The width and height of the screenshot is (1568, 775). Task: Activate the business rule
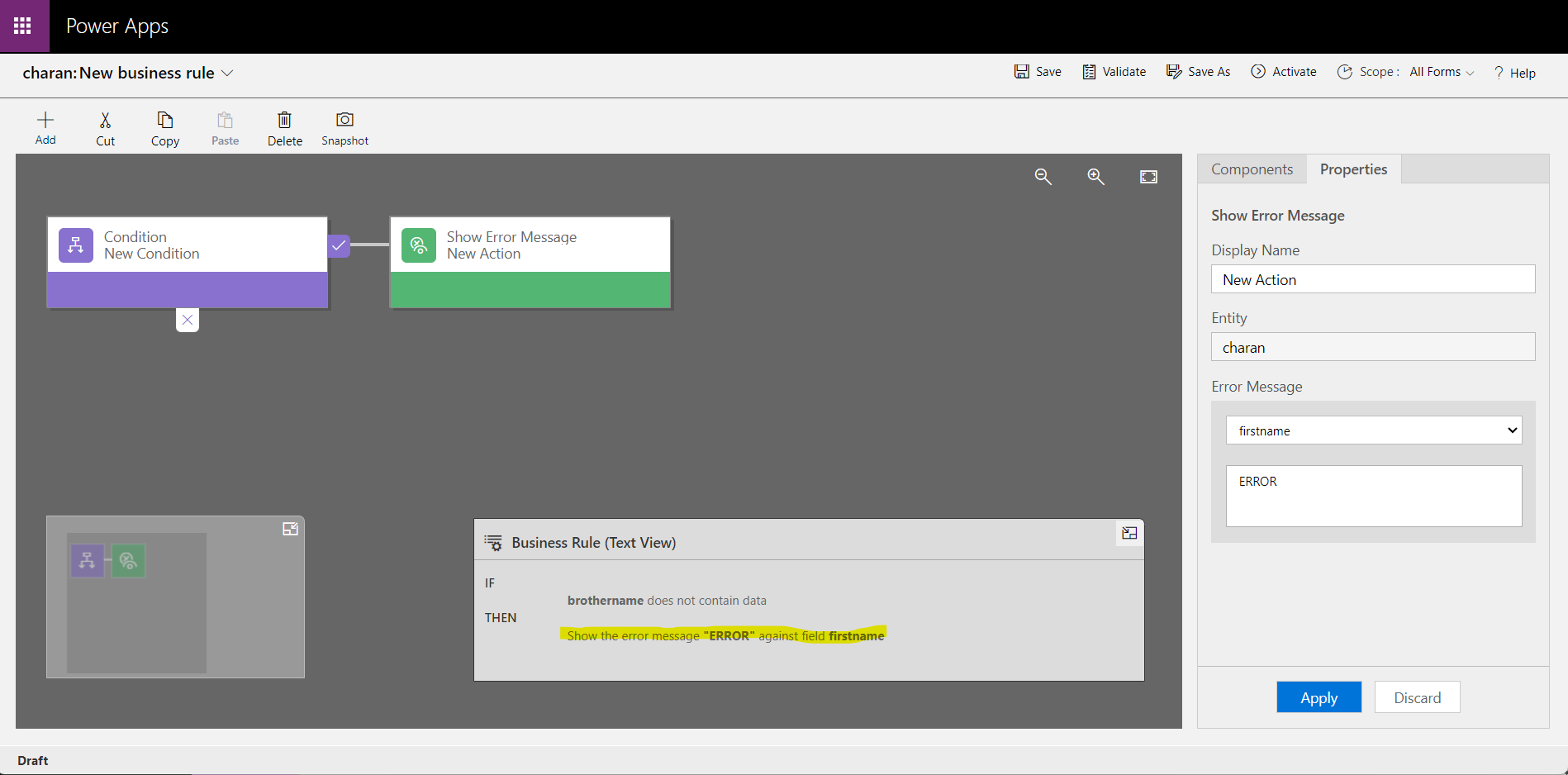tap(1283, 72)
